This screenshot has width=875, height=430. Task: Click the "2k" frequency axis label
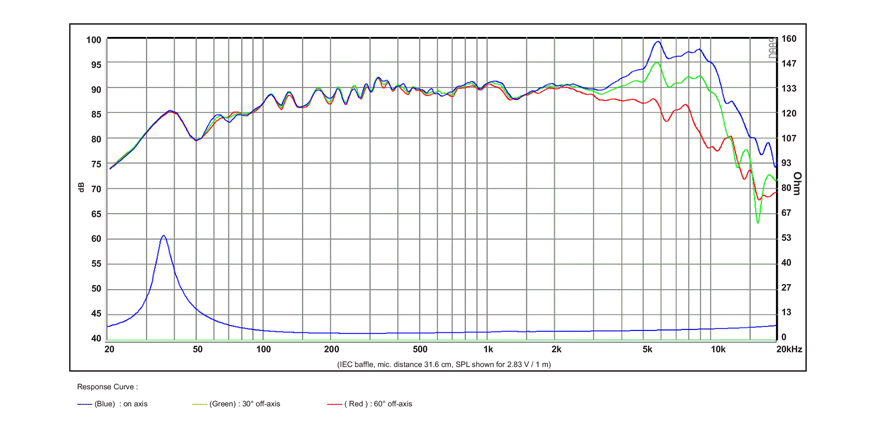tap(556, 350)
